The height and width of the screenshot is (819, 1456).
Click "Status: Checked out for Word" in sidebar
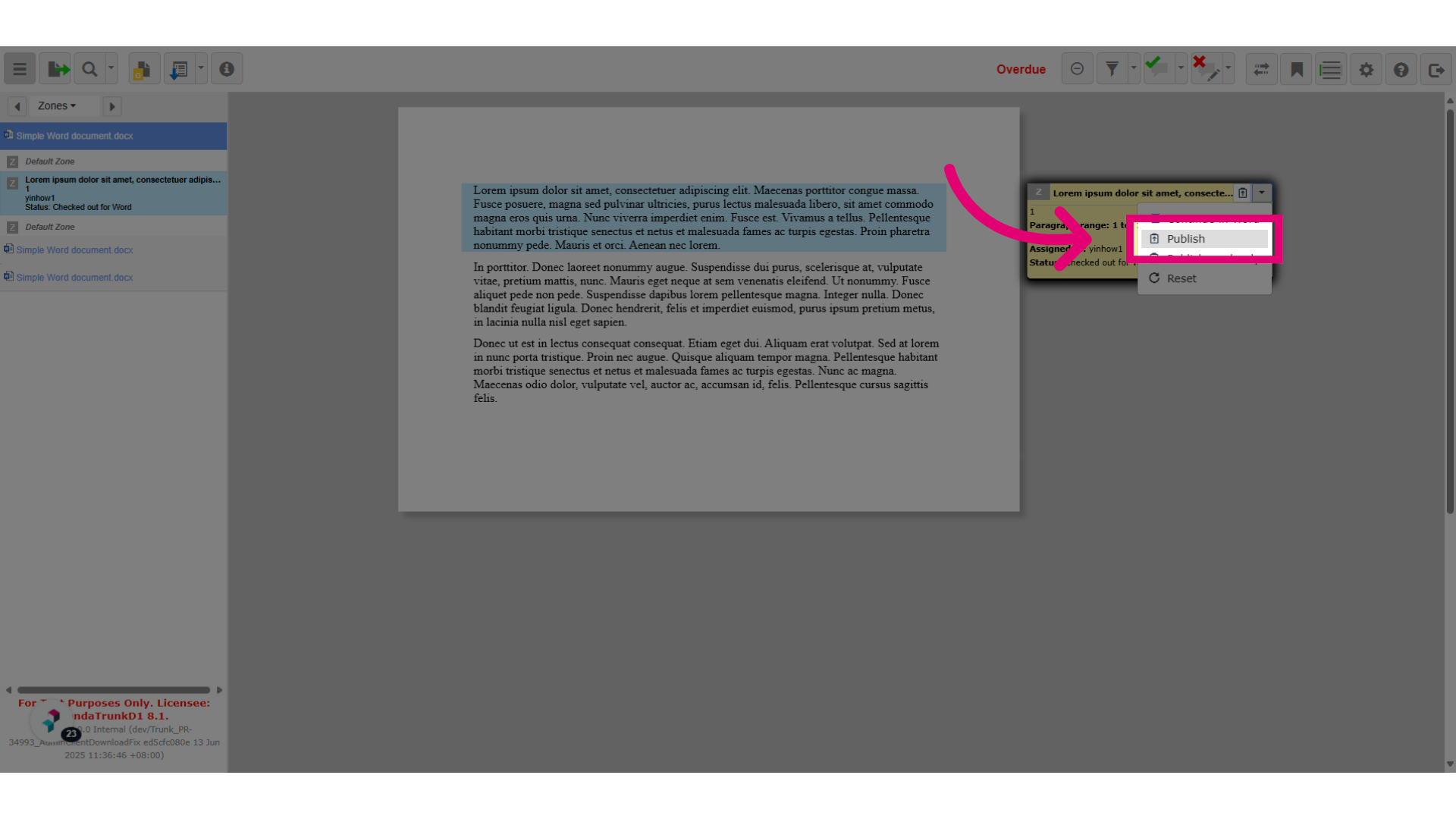pos(78,207)
